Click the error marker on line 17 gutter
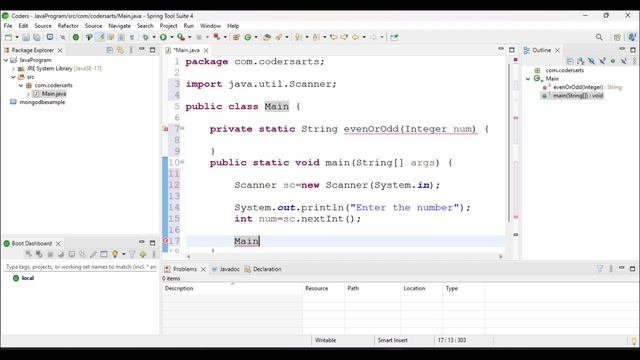The height and width of the screenshot is (360, 640). 165,241
